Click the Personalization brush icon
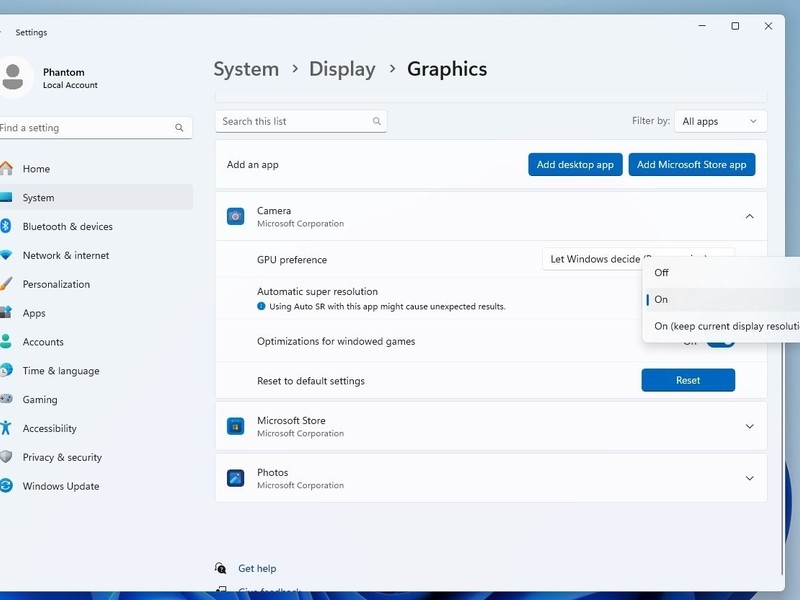Image resolution: width=800 pixels, height=600 pixels. pos(6,284)
